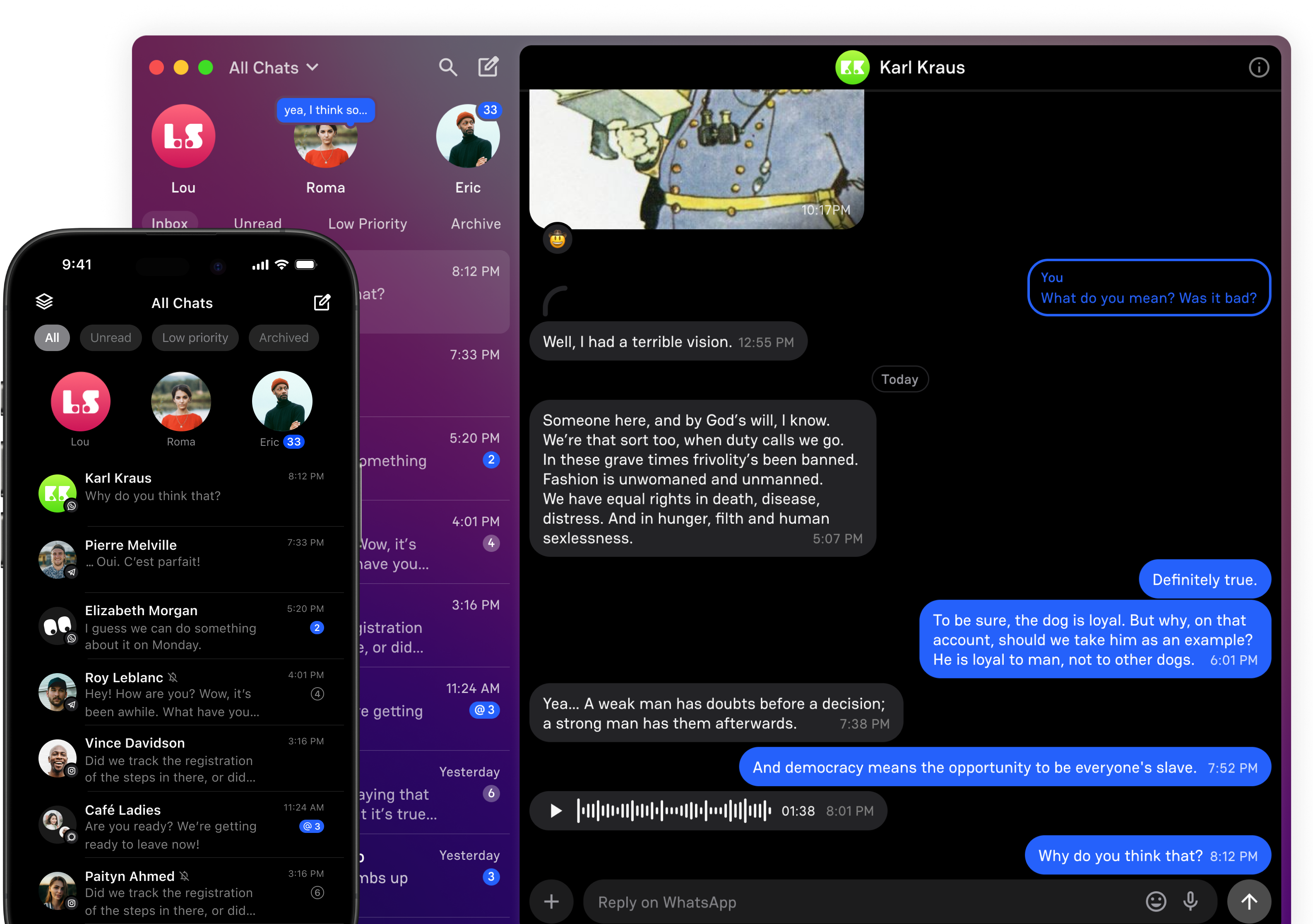Open the cartoon image attachment in chat

pos(697,159)
